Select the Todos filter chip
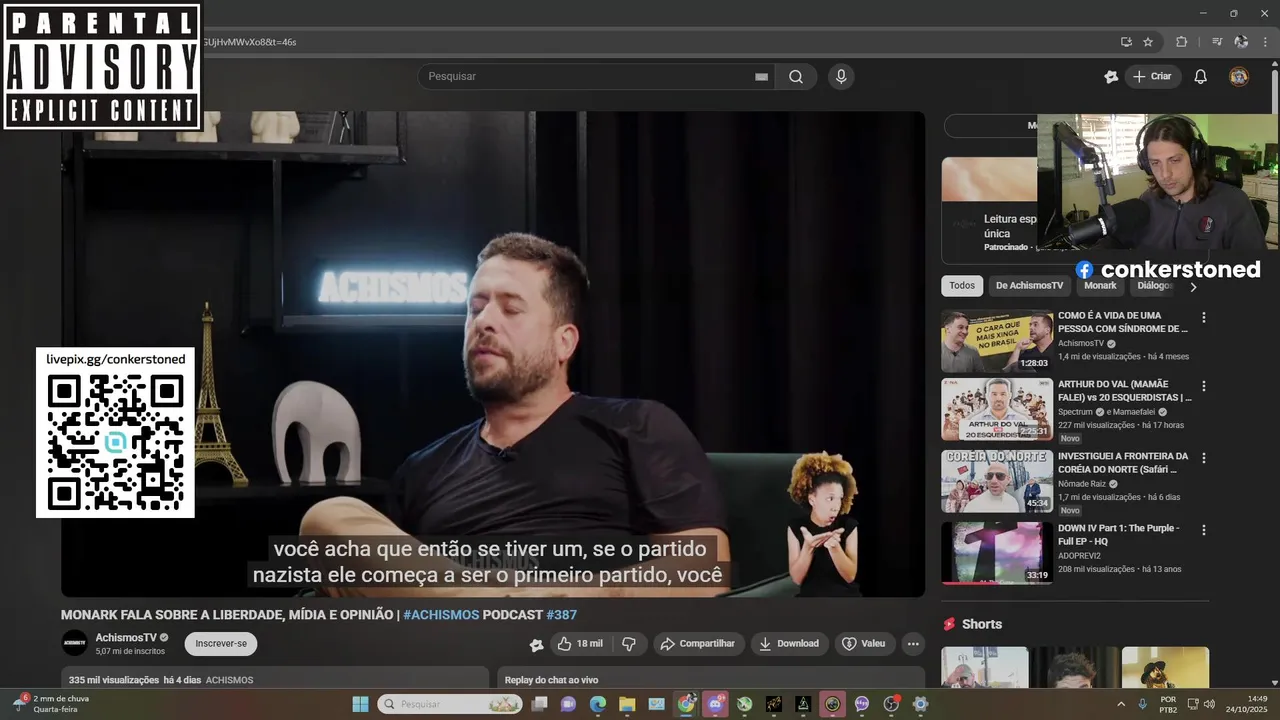The image size is (1280, 720). tap(962, 286)
